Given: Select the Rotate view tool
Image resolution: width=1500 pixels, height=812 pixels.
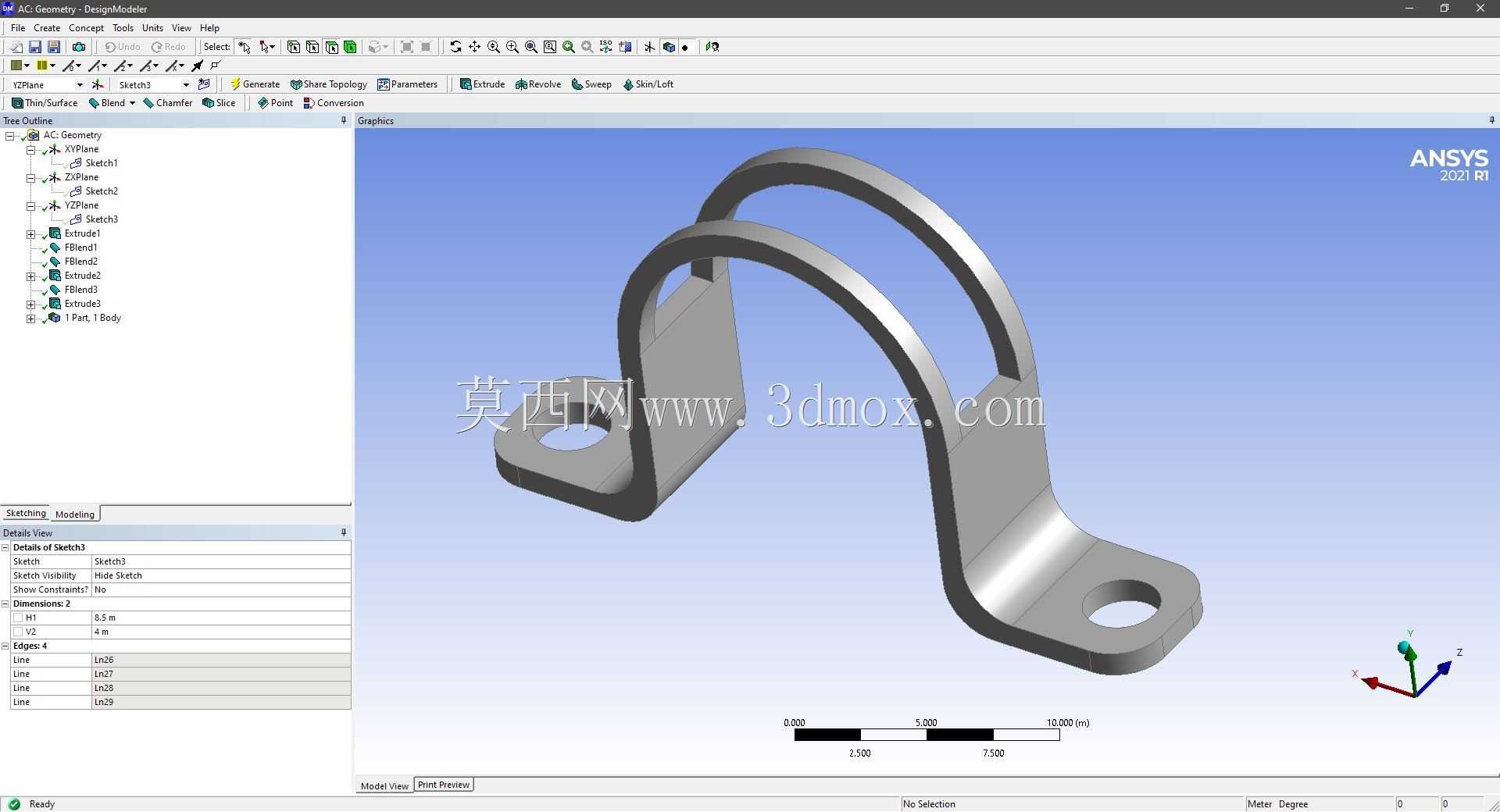Looking at the screenshot, I should point(455,47).
